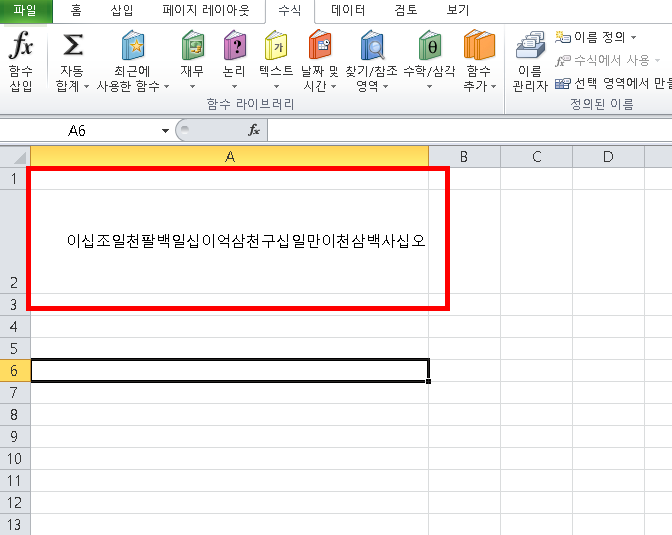The image size is (672, 535).
Task: Open the 찾기/참조 영역 functions icon
Action: pyautogui.click(x=372, y=45)
